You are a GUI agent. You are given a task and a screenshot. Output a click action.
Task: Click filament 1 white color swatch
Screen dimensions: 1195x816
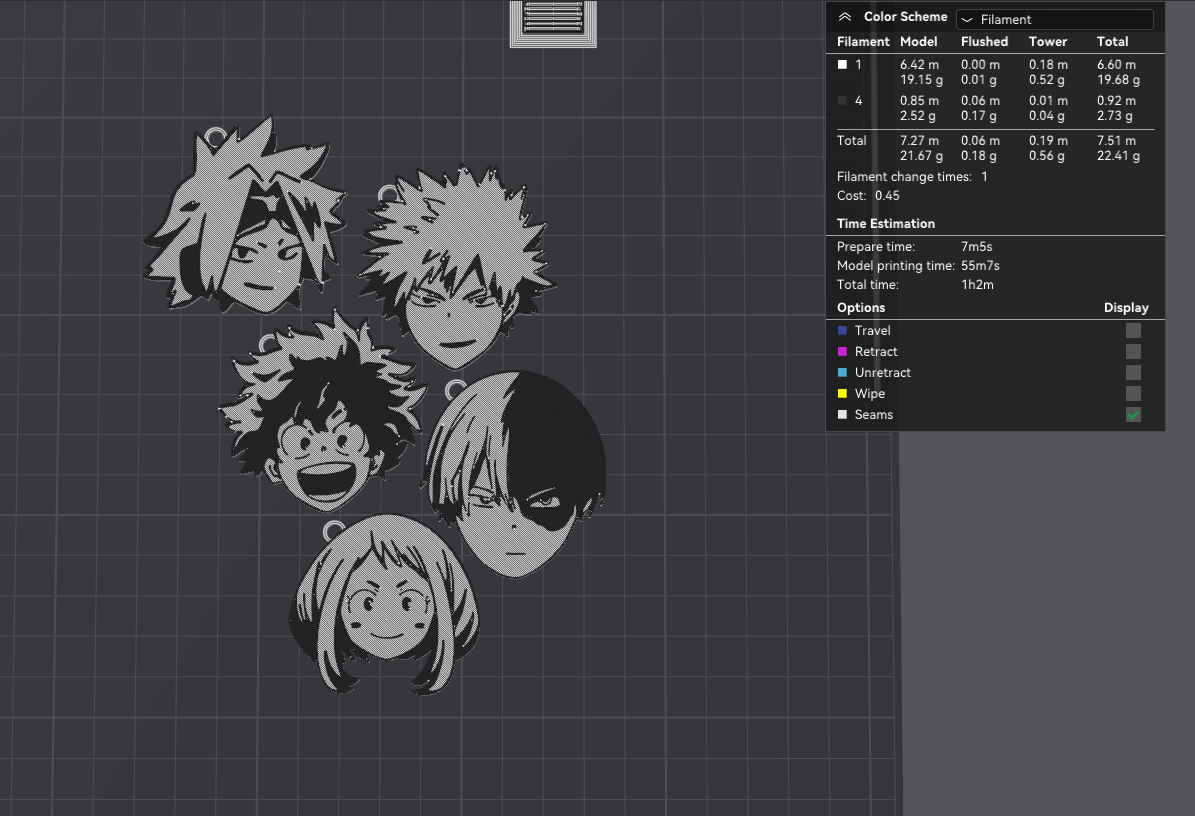pos(842,65)
